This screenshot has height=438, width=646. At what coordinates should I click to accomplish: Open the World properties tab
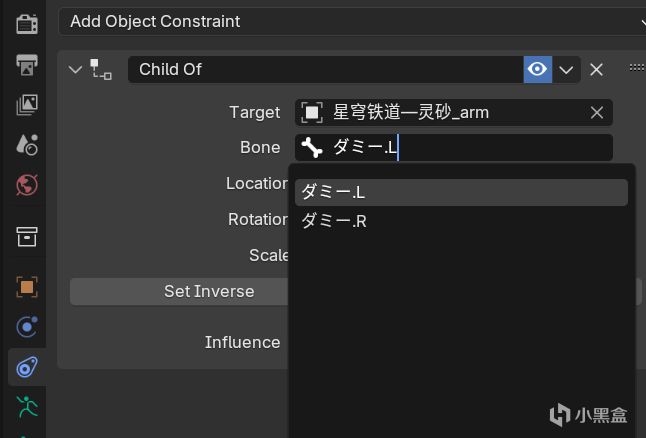26,185
